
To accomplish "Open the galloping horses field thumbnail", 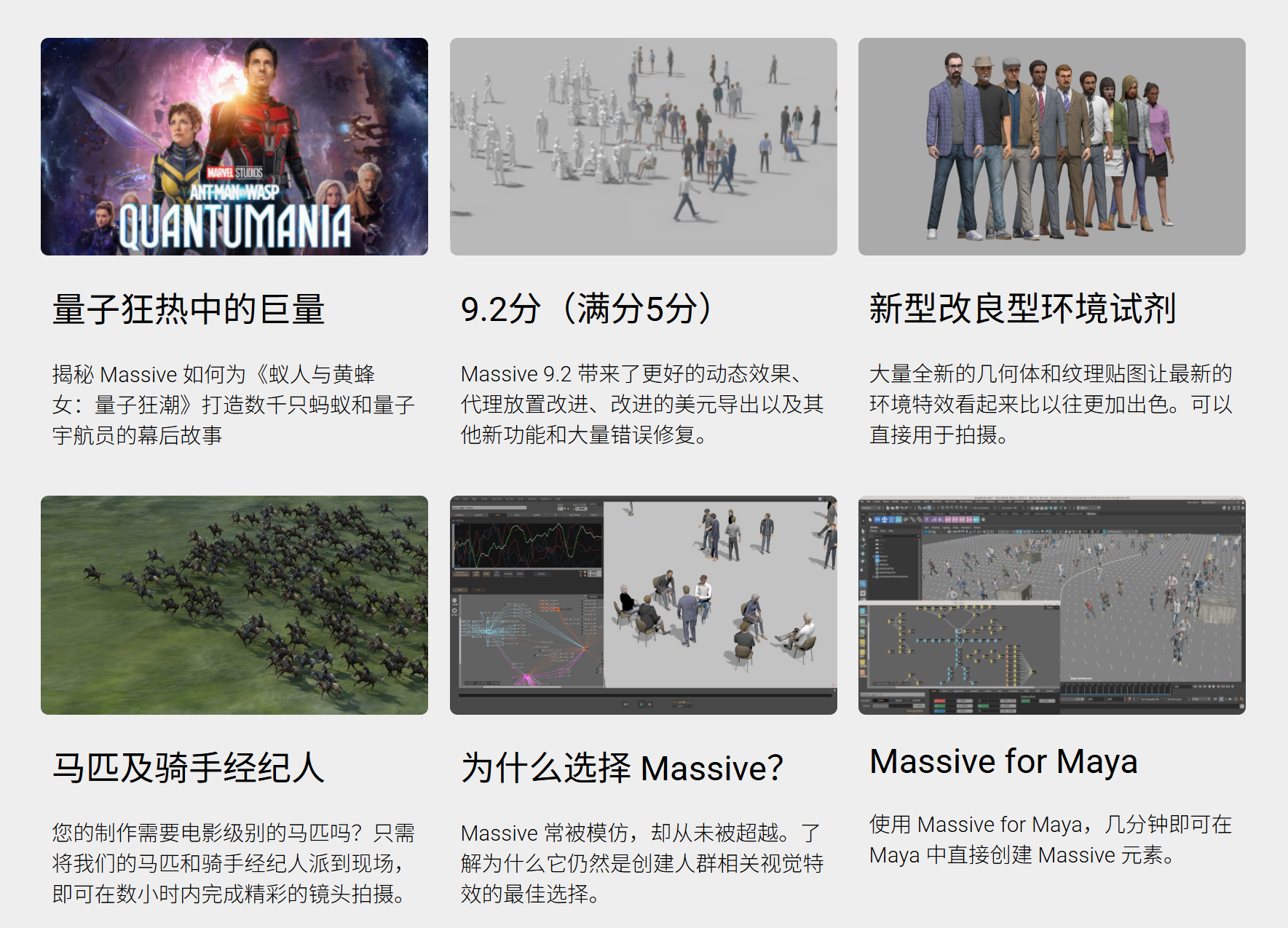I will [234, 605].
